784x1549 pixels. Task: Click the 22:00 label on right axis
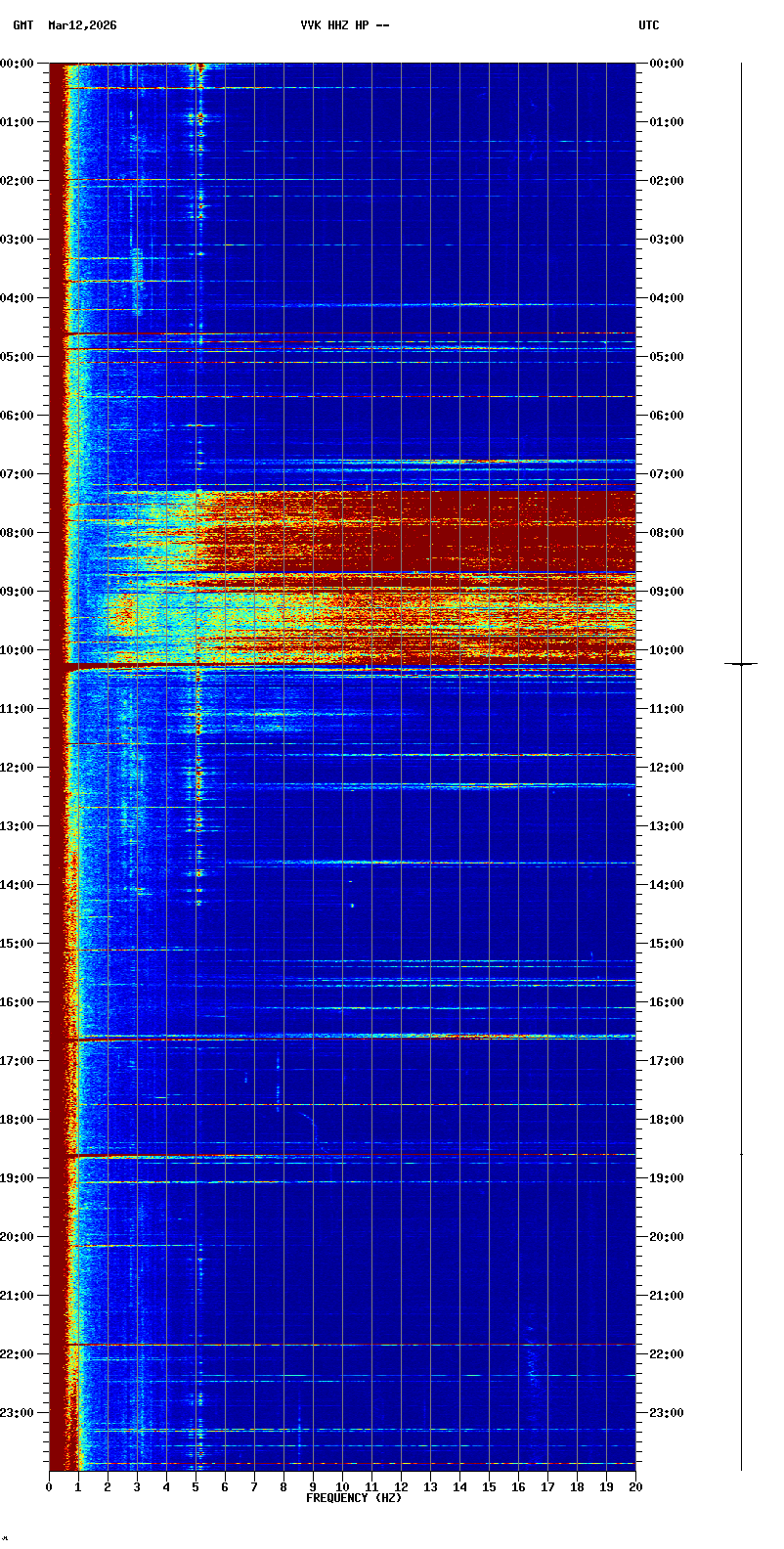667,1354
